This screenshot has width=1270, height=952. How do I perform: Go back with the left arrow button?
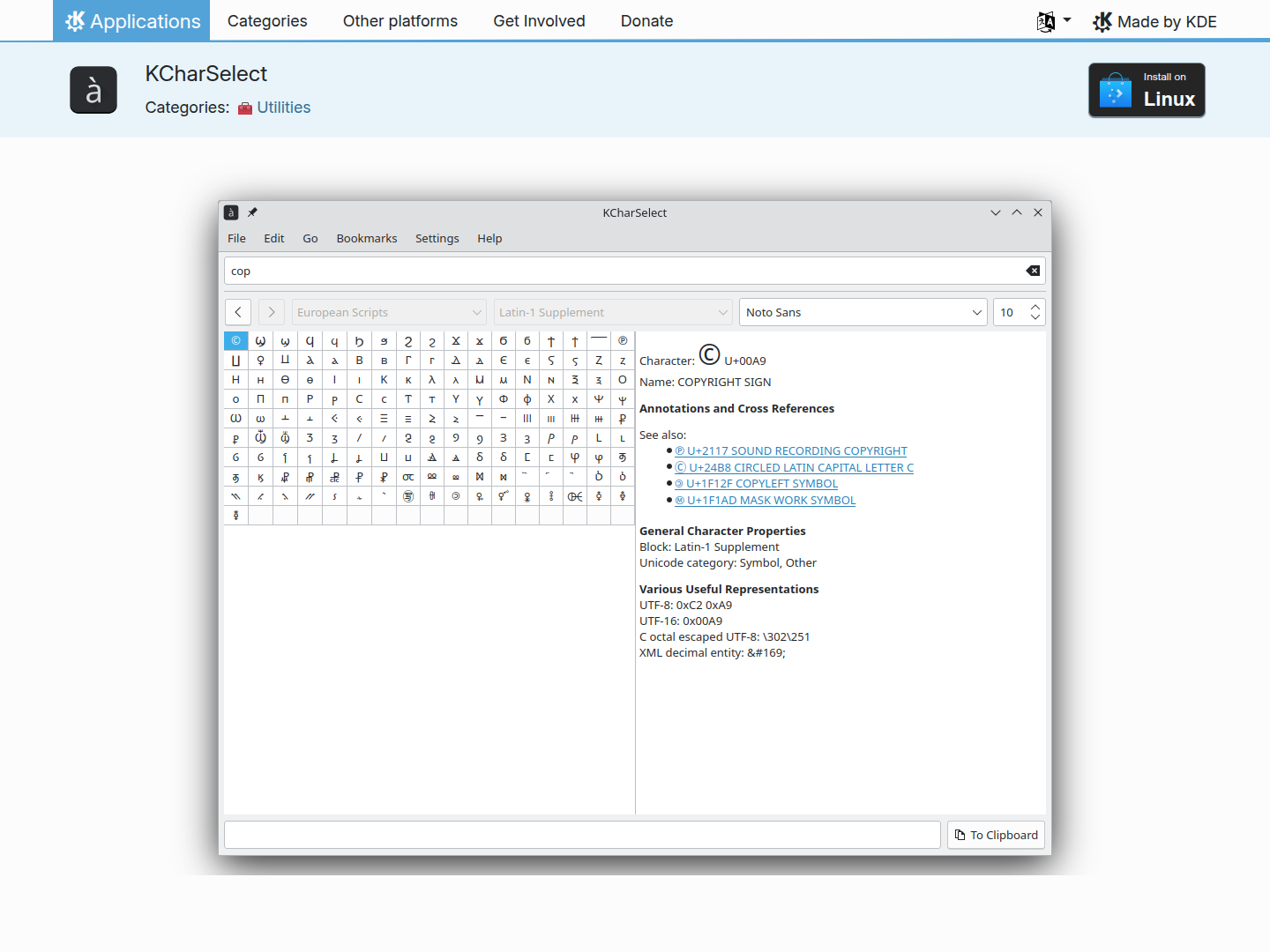pyautogui.click(x=238, y=312)
